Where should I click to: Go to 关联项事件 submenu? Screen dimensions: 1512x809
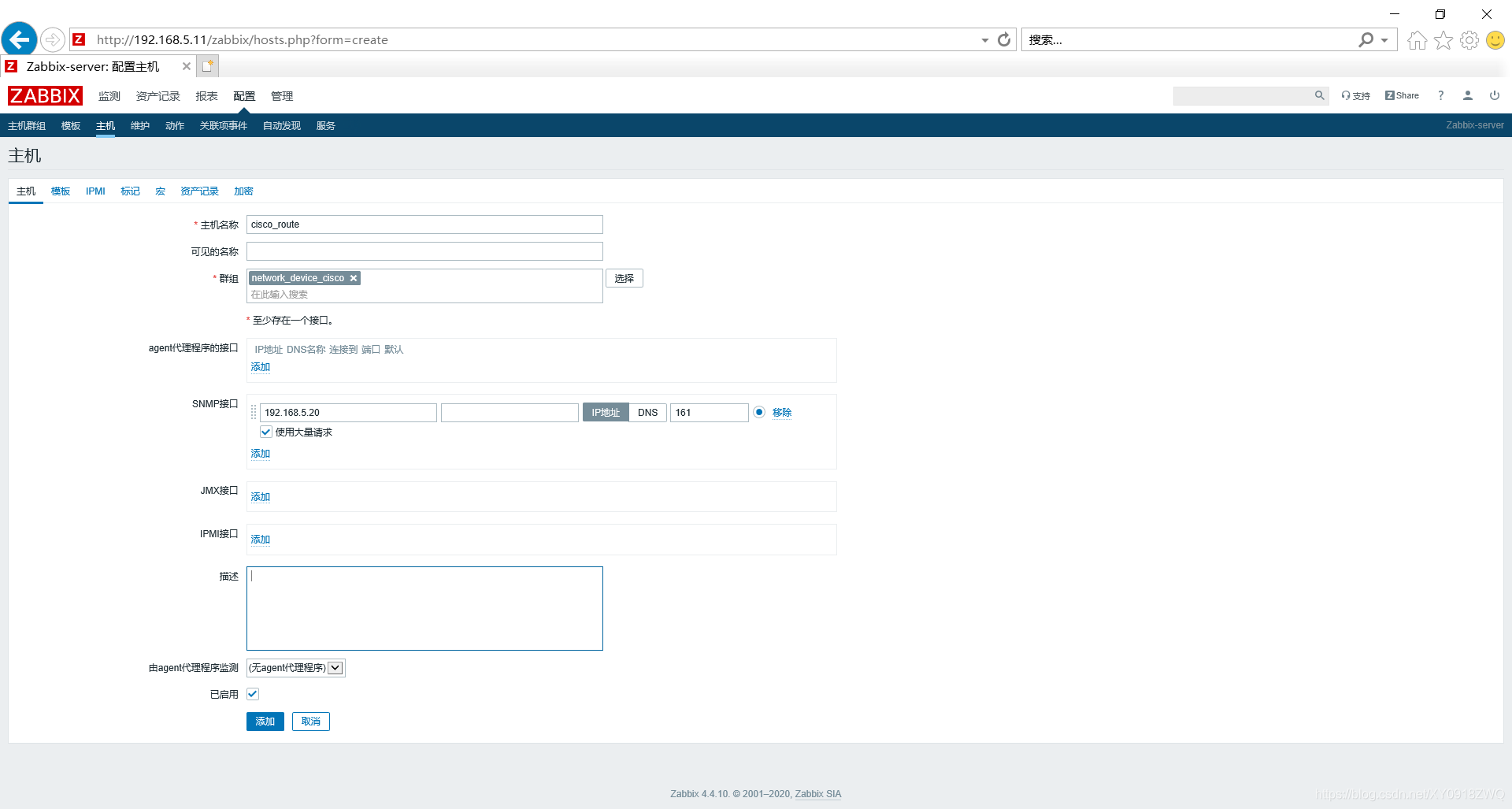click(x=224, y=126)
